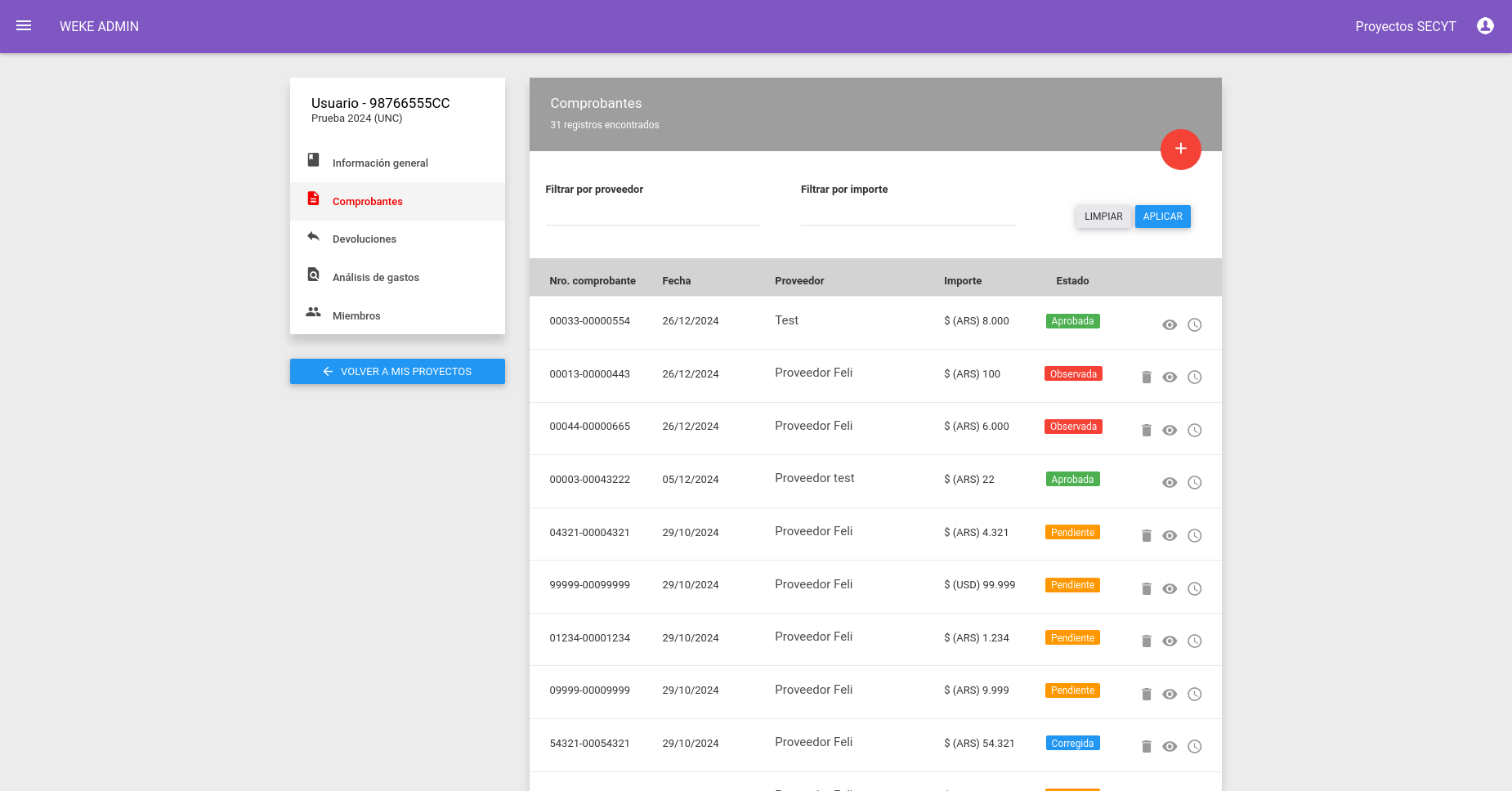Click the Comprobantes document icon
1512x791 pixels.
[313, 199]
